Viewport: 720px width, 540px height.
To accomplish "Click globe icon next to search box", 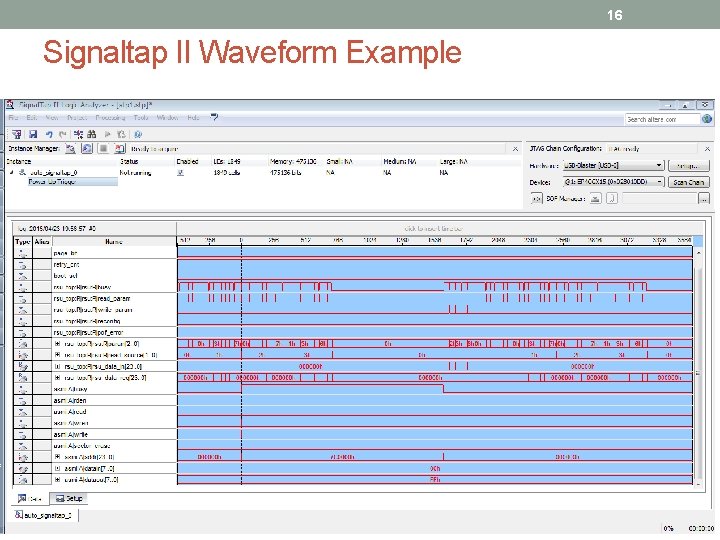I will click(707, 119).
